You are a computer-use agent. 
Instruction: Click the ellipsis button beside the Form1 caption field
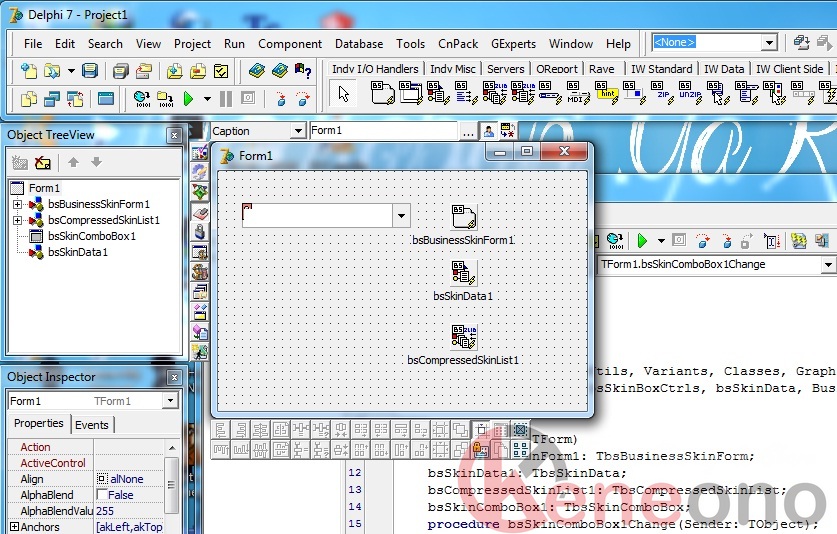(468, 131)
